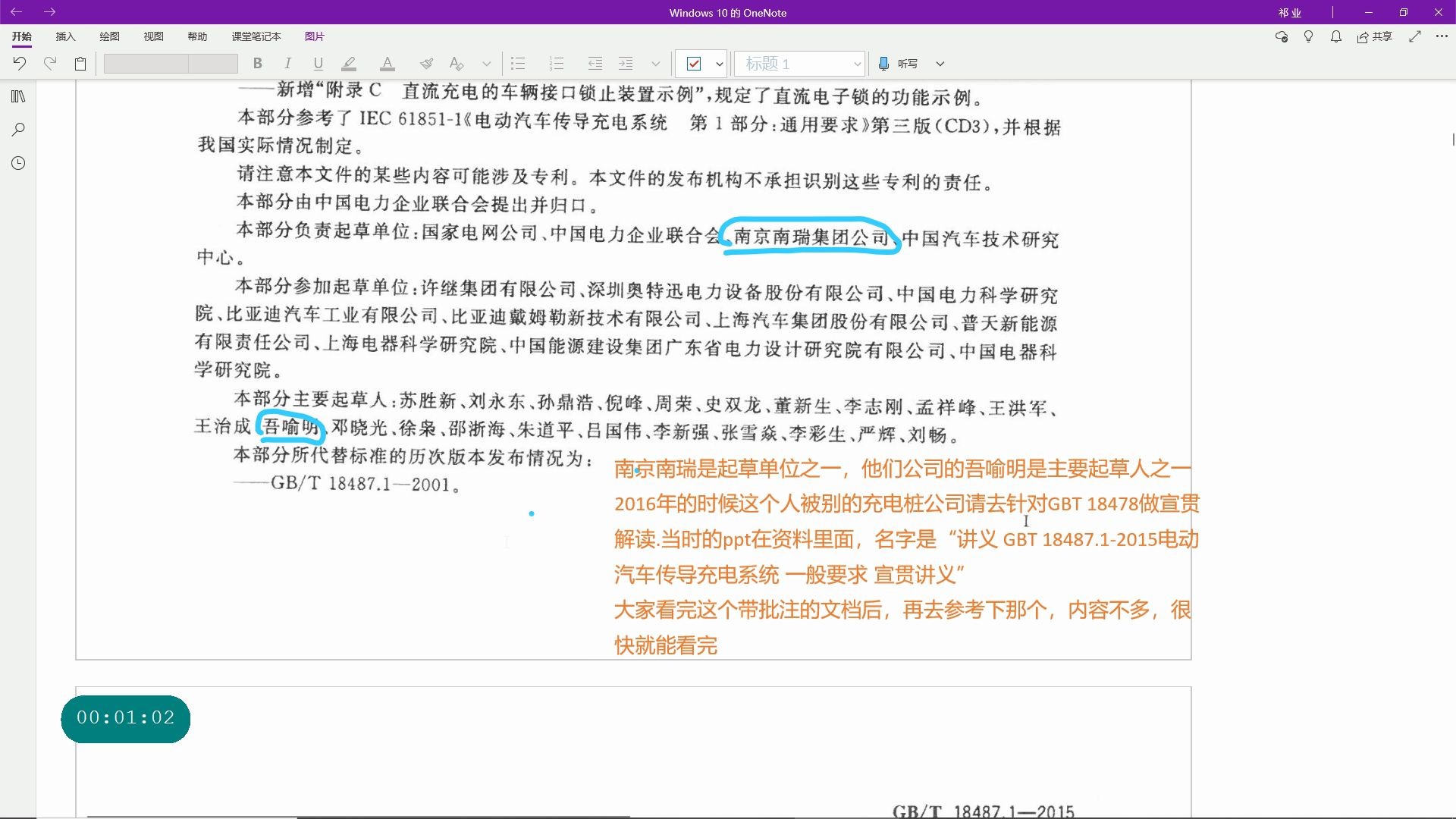This screenshot has height=819, width=1456.
Task: Click the text 许继集团有限公司
Action: 499,288
